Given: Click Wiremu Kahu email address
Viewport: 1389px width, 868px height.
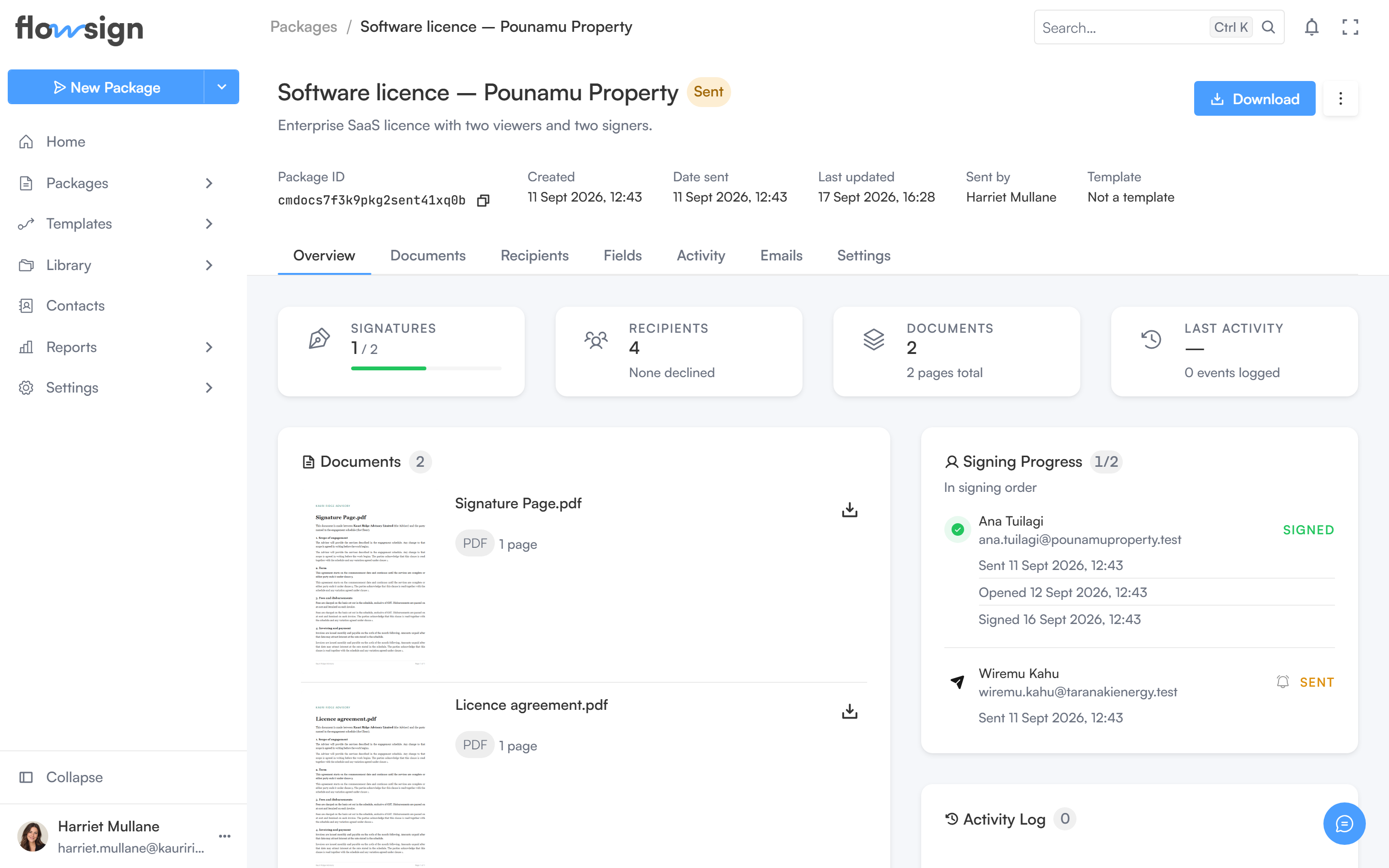Looking at the screenshot, I should pyautogui.click(x=1078, y=692).
